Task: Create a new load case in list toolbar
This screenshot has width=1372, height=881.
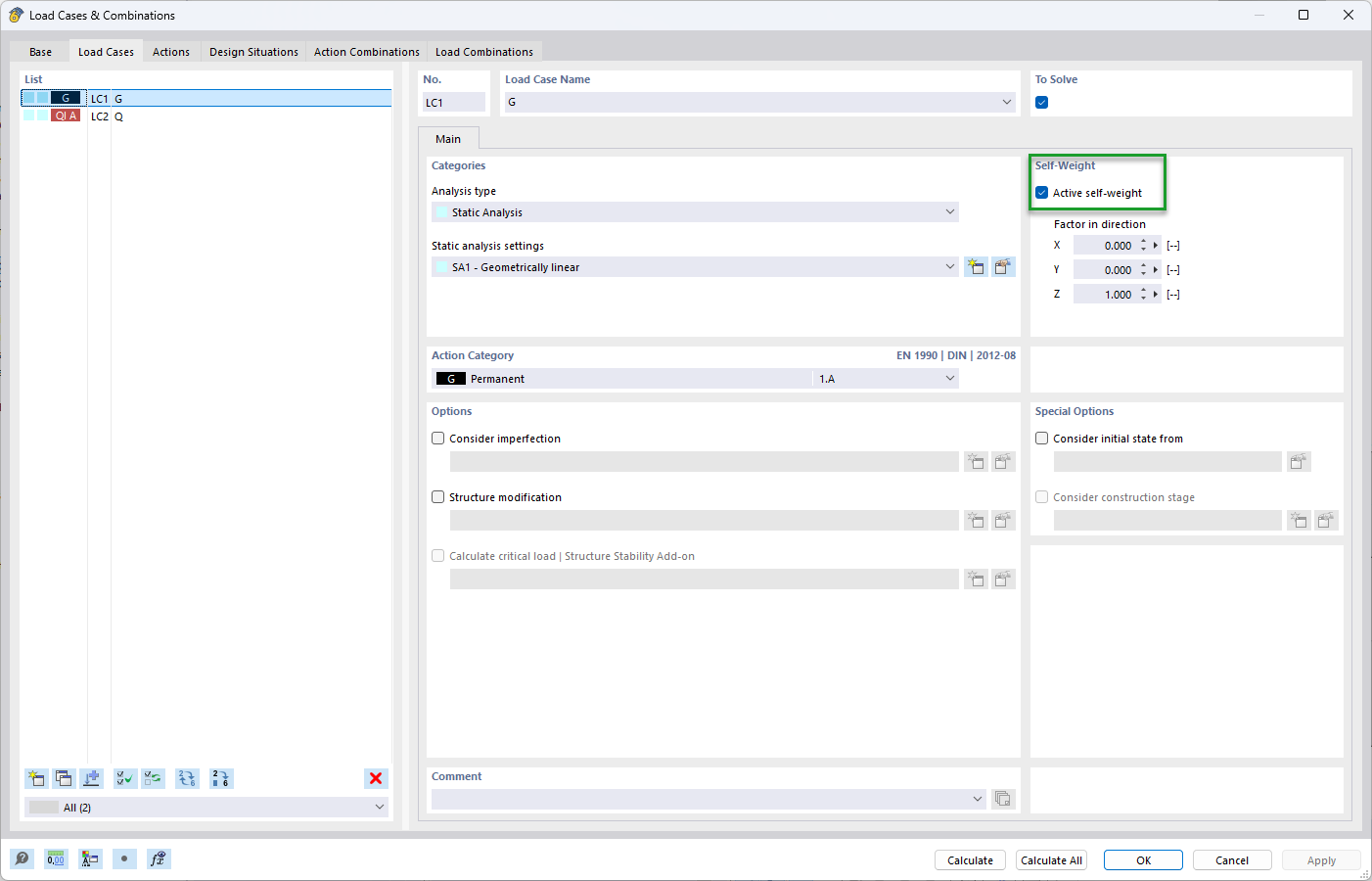Action: (36, 778)
